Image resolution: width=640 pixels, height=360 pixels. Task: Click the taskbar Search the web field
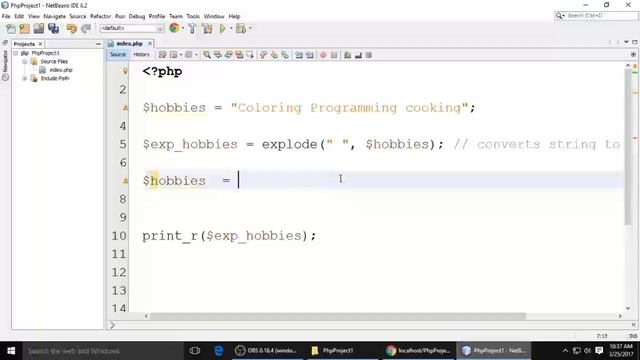(103, 351)
